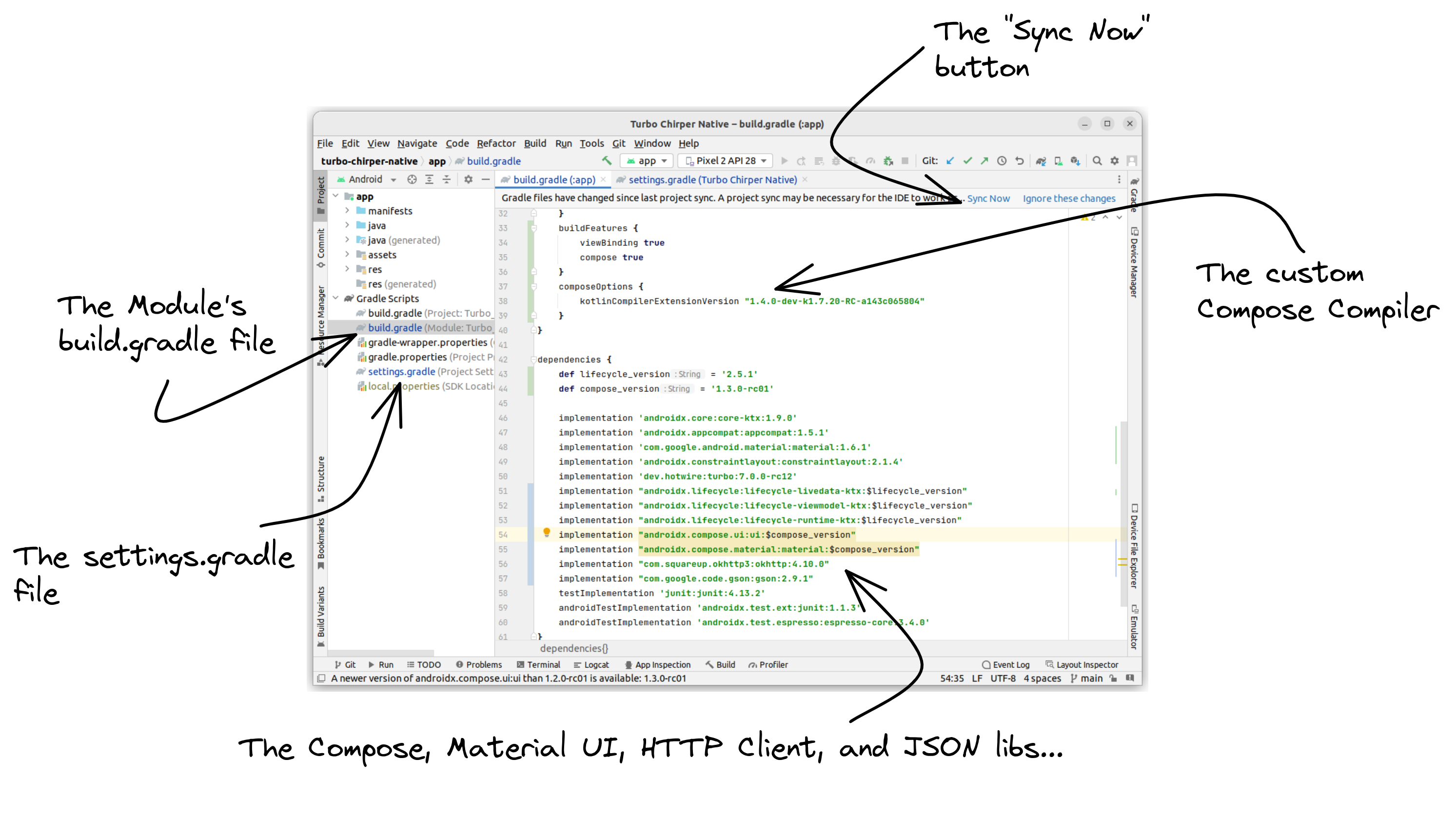Open Device Manager icon in top toolbar
Image resolution: width=1456 pixels, height=819 pixels.
coord(1058,160)
